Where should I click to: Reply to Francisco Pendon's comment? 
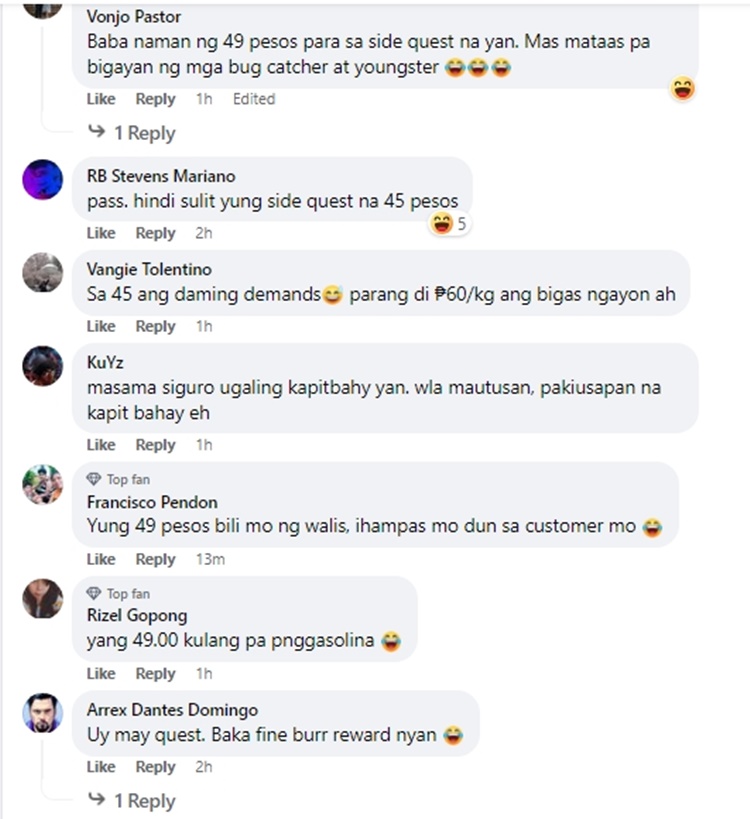pos(156,559)
